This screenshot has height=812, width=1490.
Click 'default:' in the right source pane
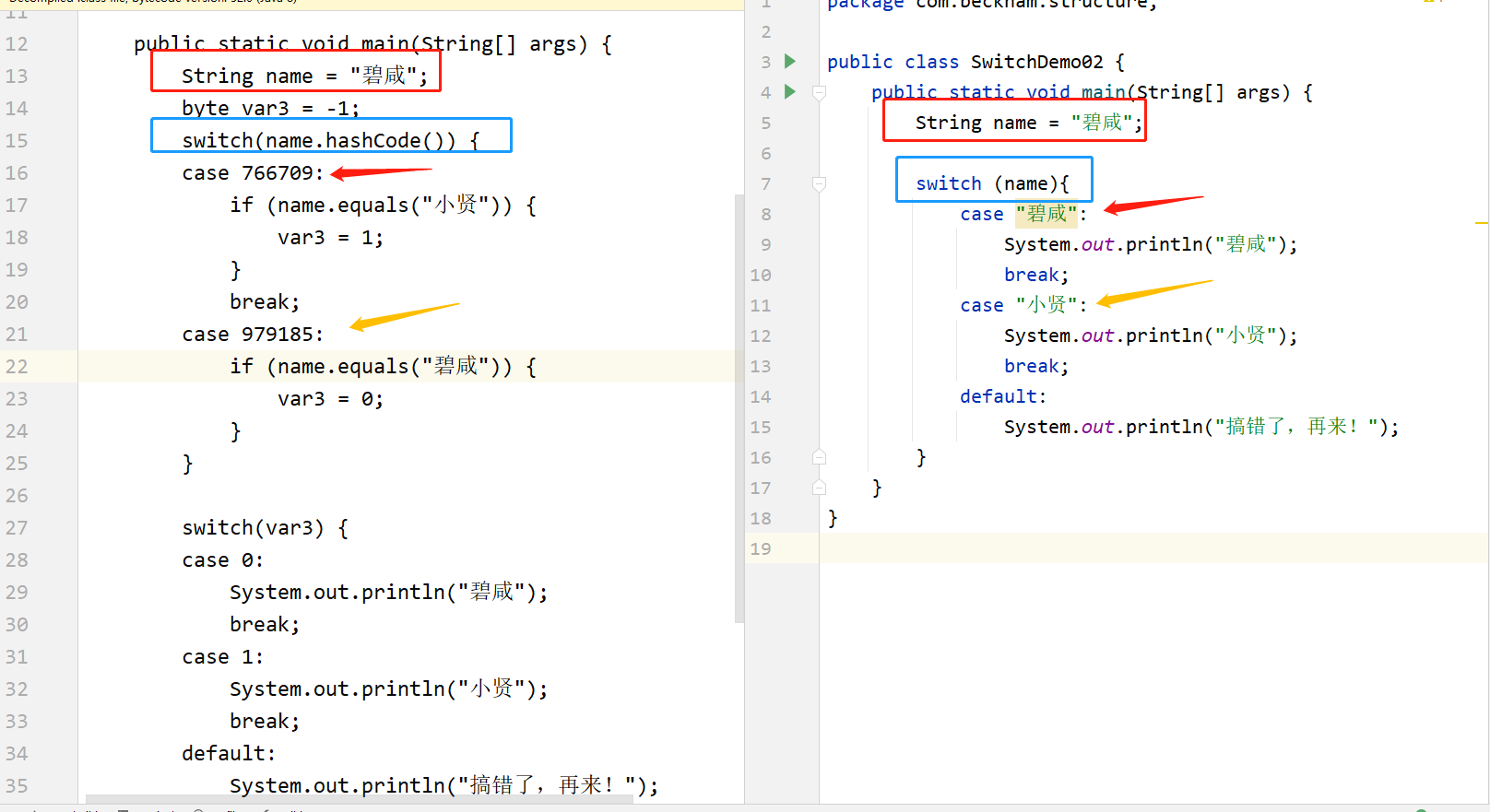(1003, 396)
